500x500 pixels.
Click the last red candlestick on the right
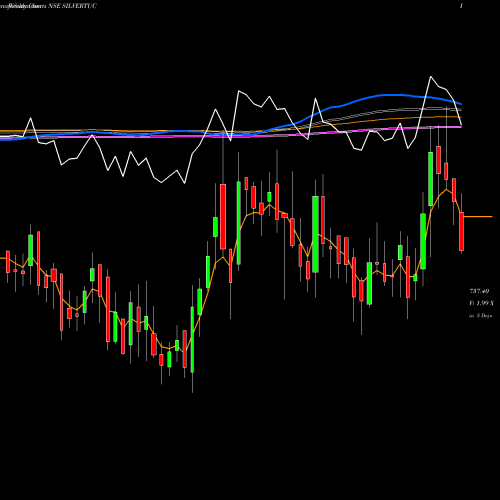461,231
